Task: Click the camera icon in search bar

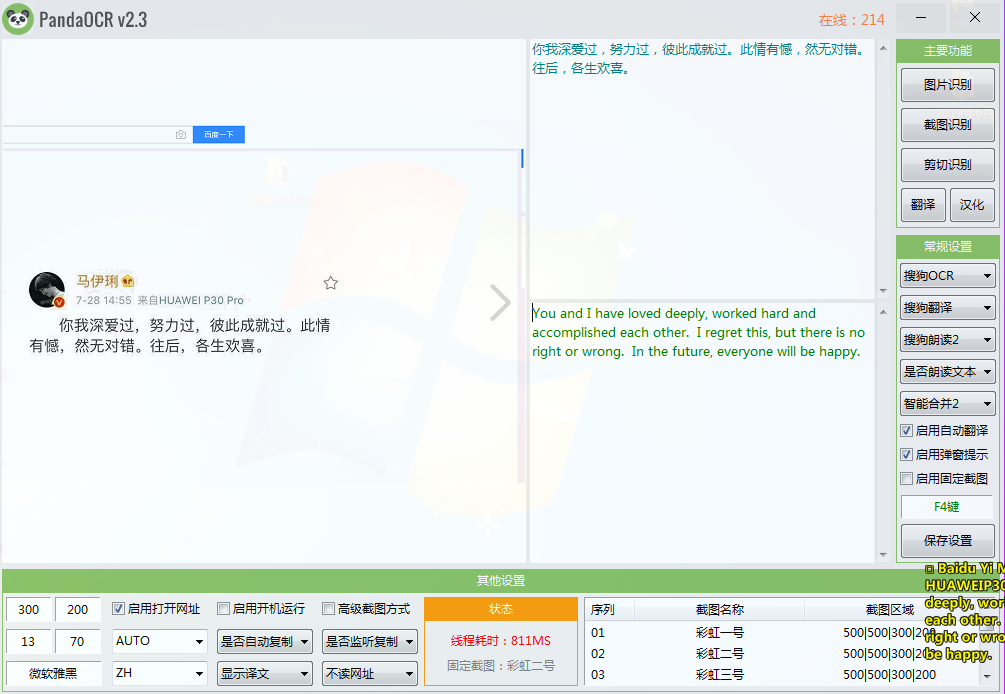Action: coord(181,135)
